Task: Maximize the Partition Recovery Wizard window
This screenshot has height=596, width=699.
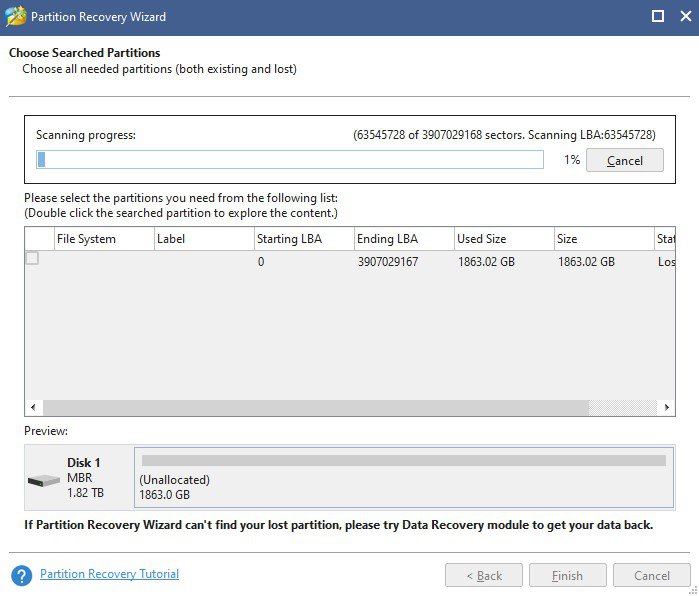Action: tap(657, 17)
